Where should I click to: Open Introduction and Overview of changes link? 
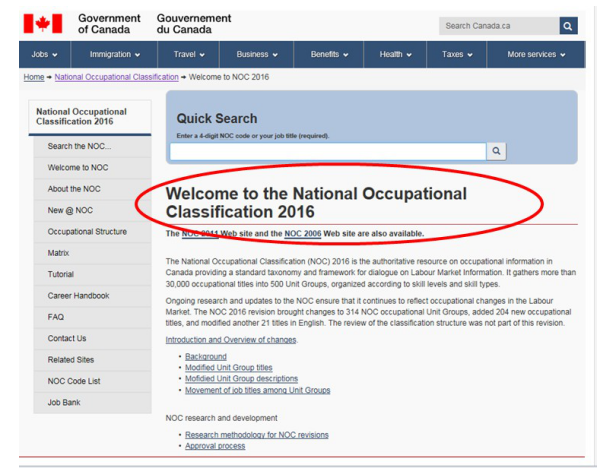[231, 340]
